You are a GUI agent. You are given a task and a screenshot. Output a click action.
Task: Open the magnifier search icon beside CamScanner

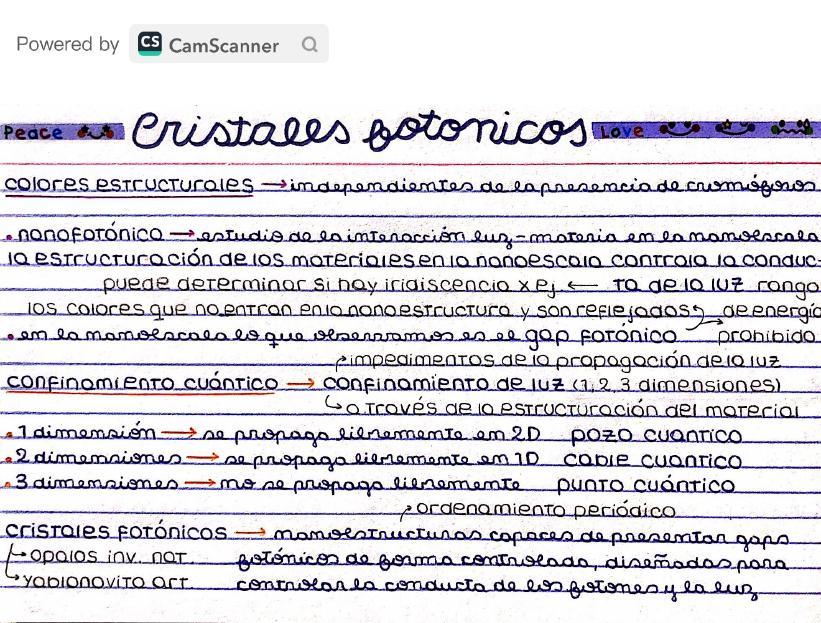coord(309,44)
